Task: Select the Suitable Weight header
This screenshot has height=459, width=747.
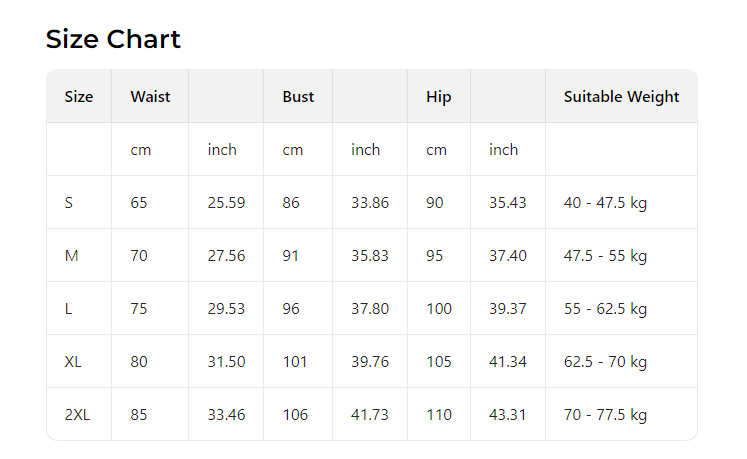Action: pos(621,97)
